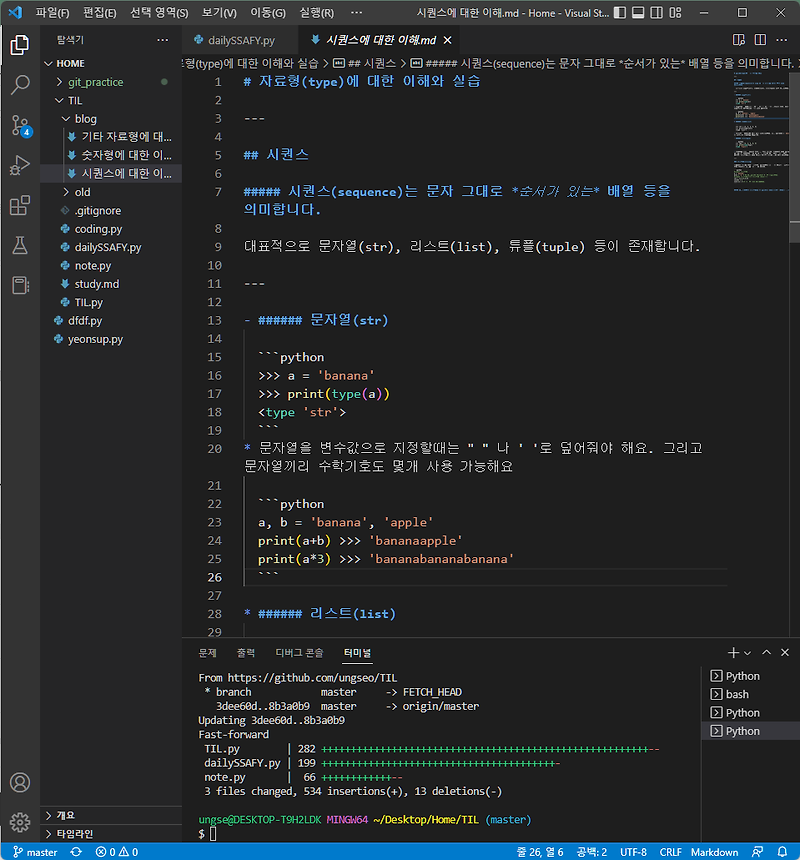Maximize the terminal panel with the chevron
Screen dimensions: 800x860
766,652
